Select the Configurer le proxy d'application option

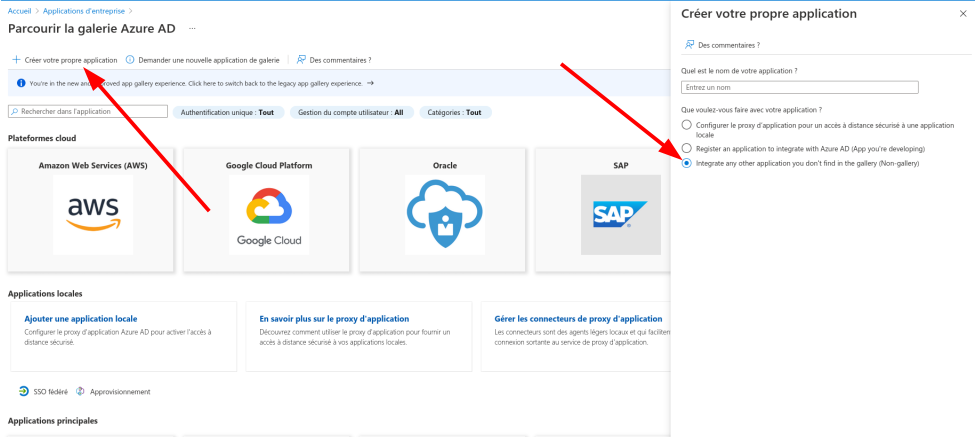point(686,125)
